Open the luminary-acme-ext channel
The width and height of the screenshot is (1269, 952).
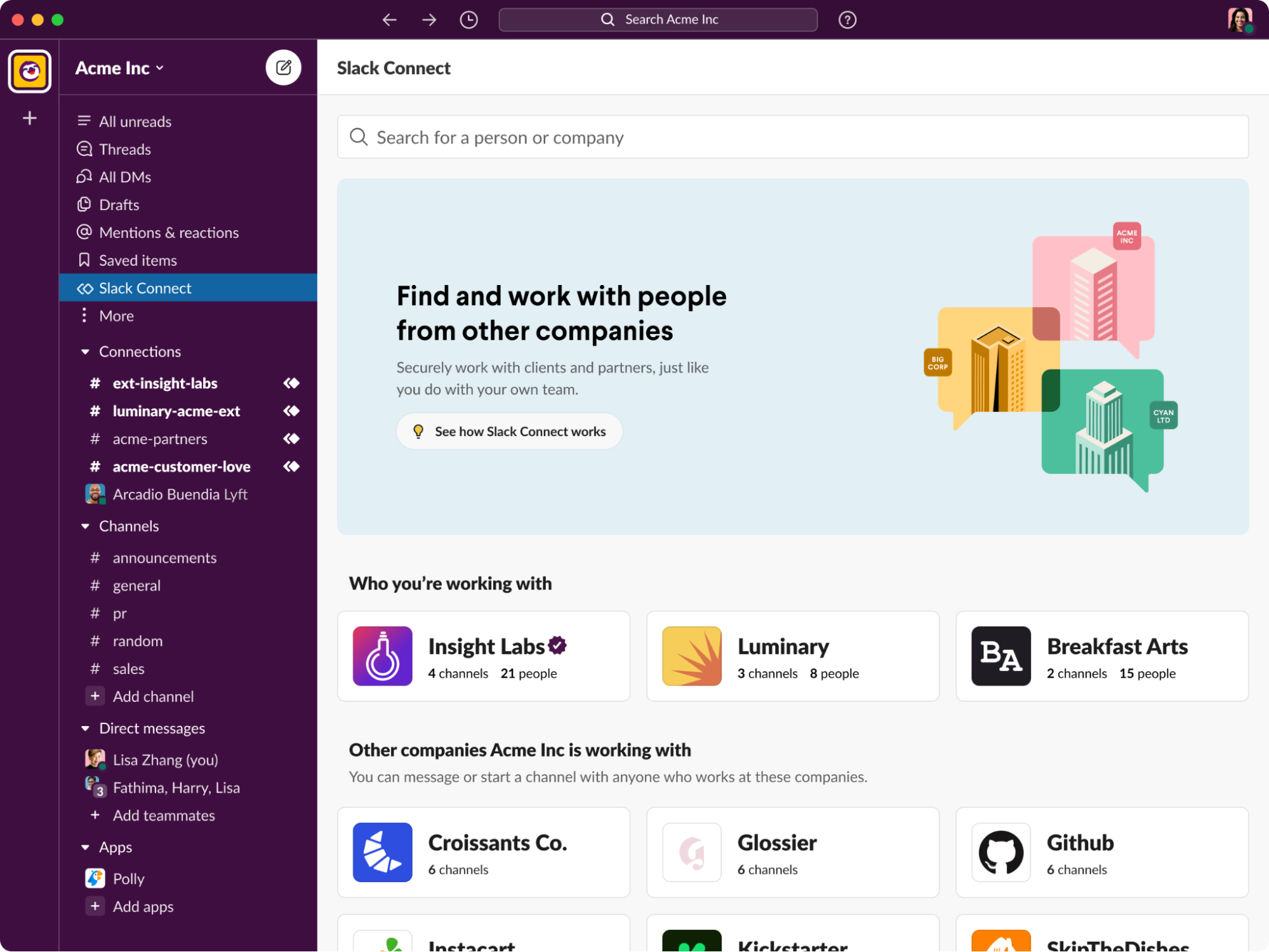(188, 411)
